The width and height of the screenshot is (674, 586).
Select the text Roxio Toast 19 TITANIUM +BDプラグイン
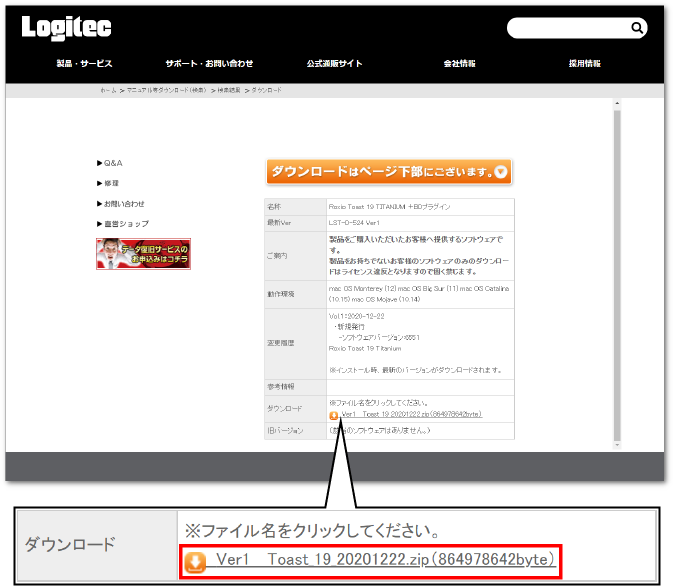tap(389, 207)
